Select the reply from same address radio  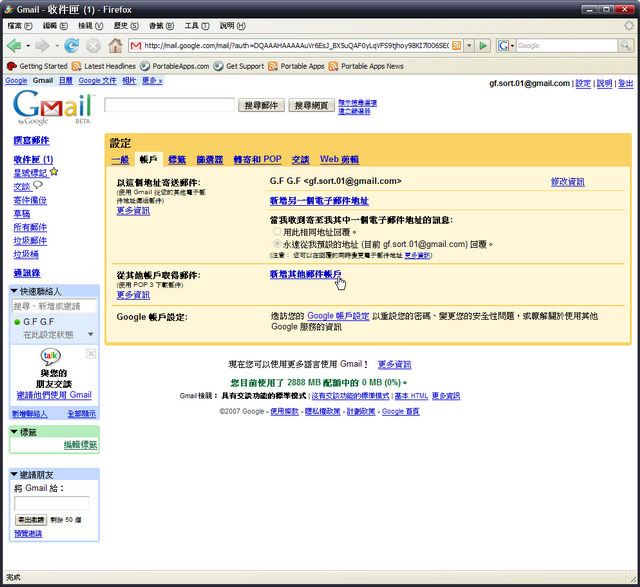tap(277, 231)
